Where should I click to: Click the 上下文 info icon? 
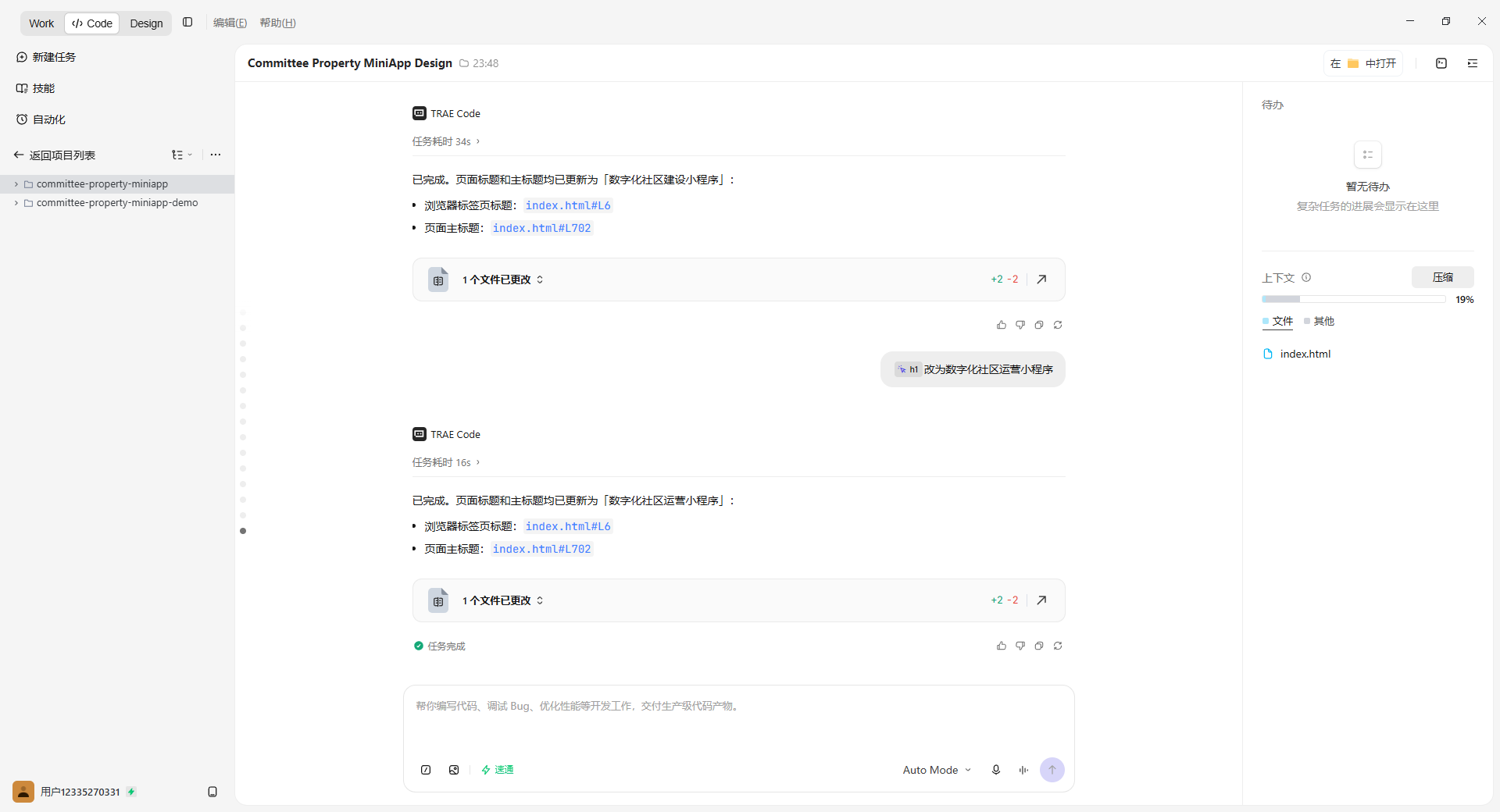1306,277
